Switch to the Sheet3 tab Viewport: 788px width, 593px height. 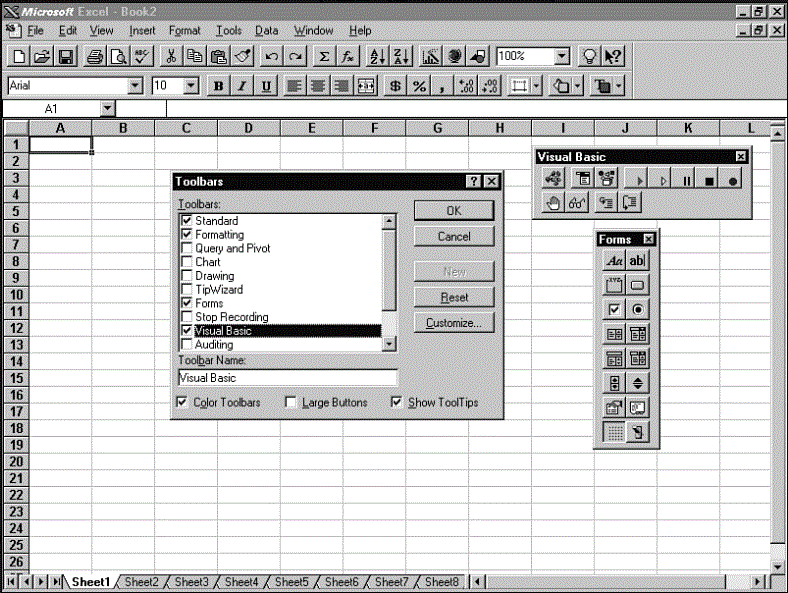[x=191, y=581]
